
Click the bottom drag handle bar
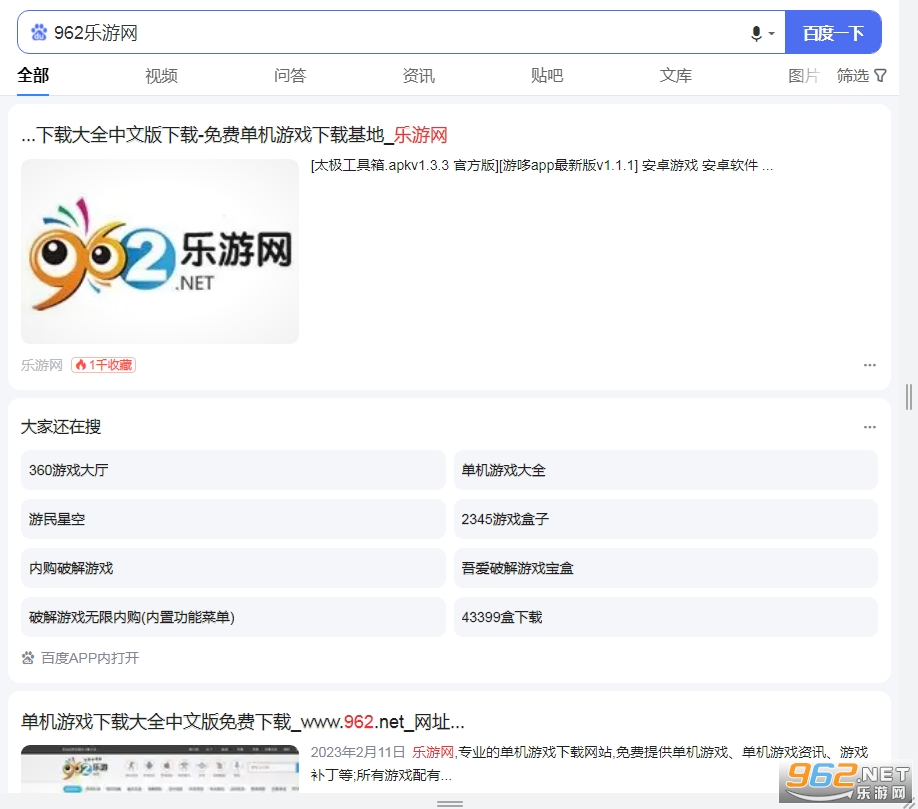pos(450,804)
